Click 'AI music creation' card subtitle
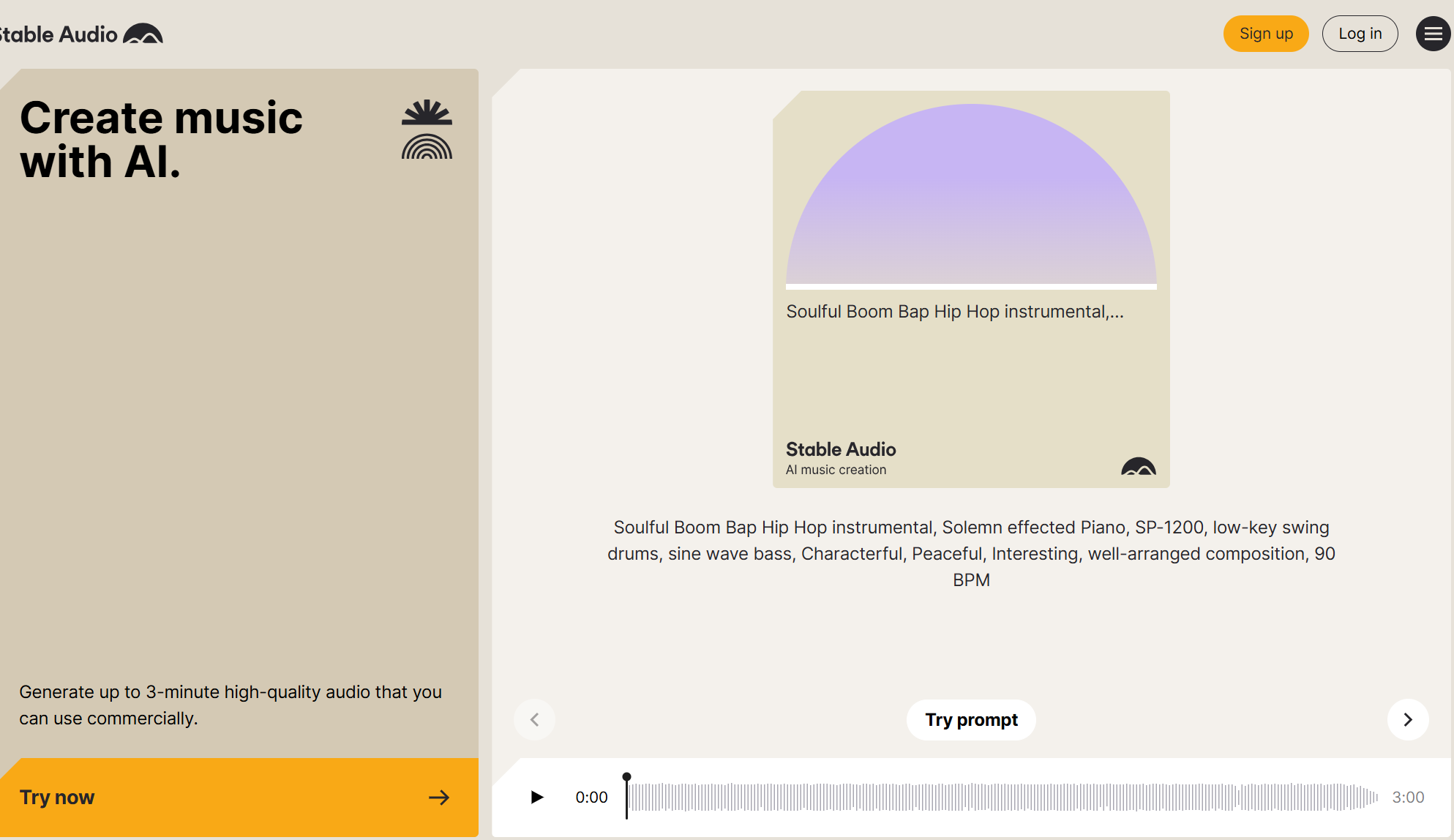The height and width of the screenshot is (840, 1454). tap(836, 470)
